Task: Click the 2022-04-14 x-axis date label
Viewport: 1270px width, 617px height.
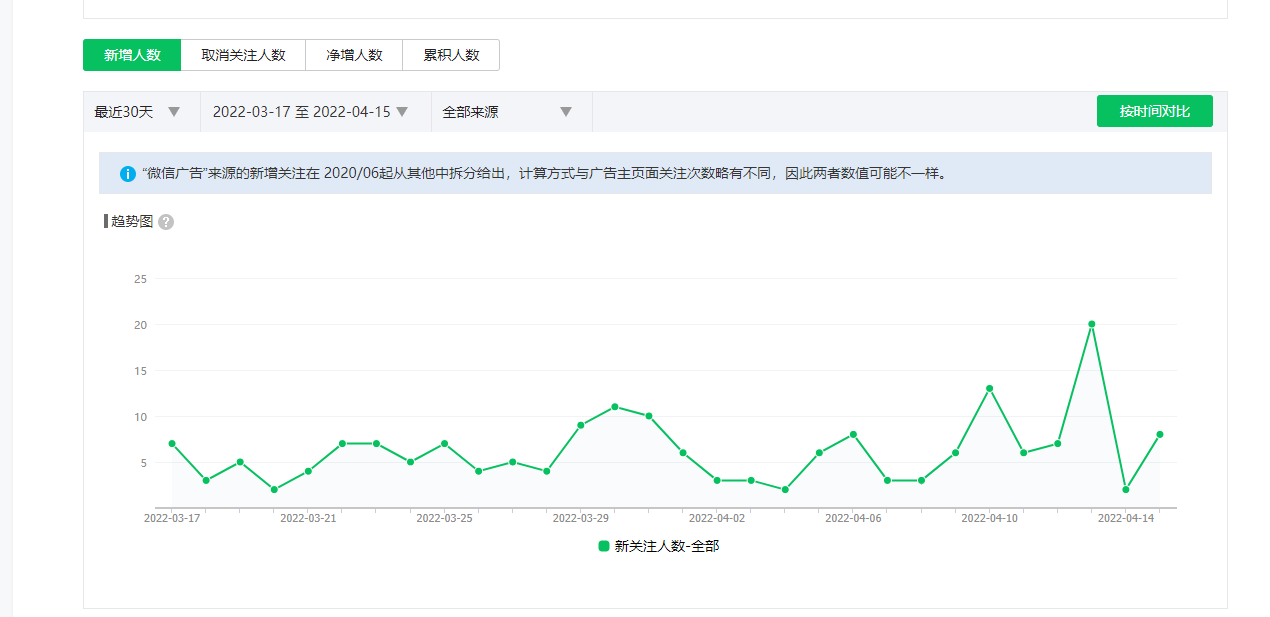Action: 1126,518
